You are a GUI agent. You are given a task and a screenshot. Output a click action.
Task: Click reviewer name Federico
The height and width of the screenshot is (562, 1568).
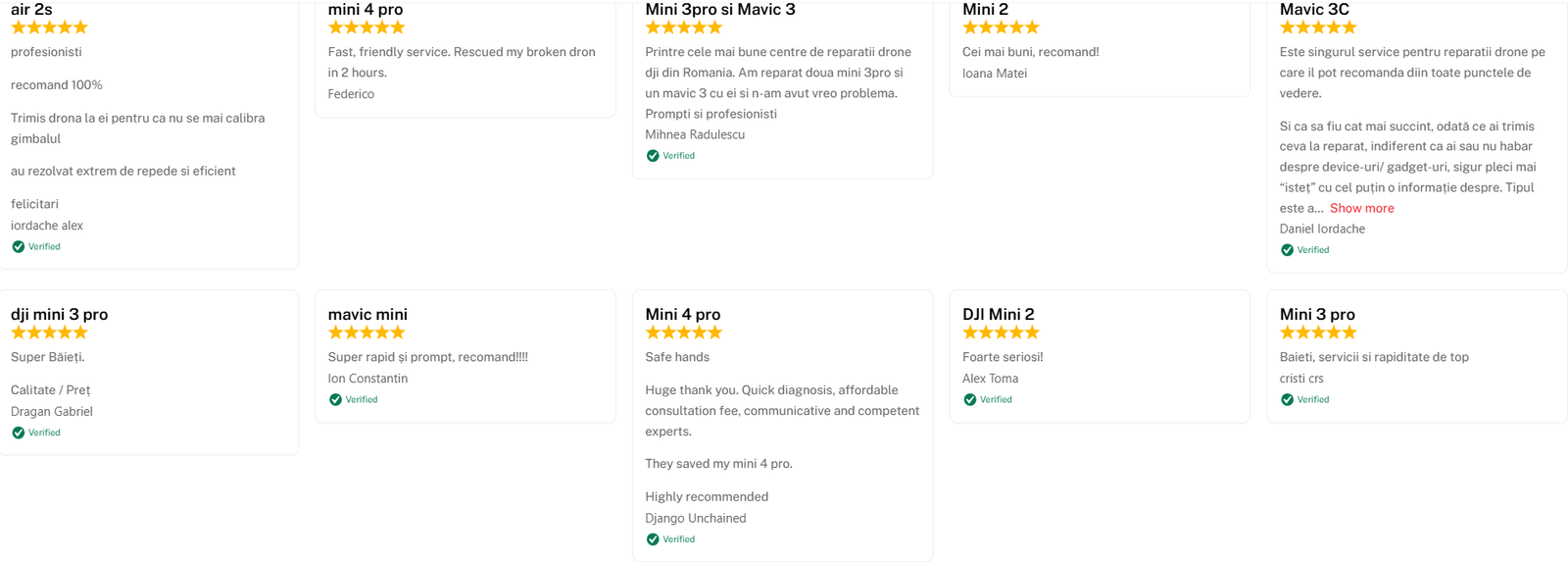point(351,94)
